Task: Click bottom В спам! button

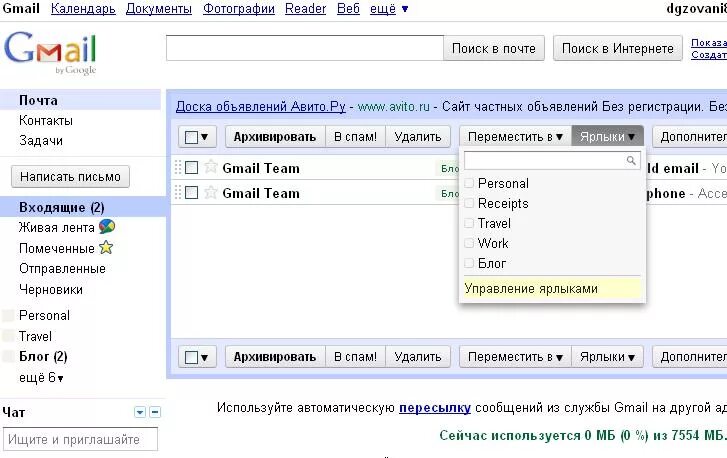Action: (355, 357)
